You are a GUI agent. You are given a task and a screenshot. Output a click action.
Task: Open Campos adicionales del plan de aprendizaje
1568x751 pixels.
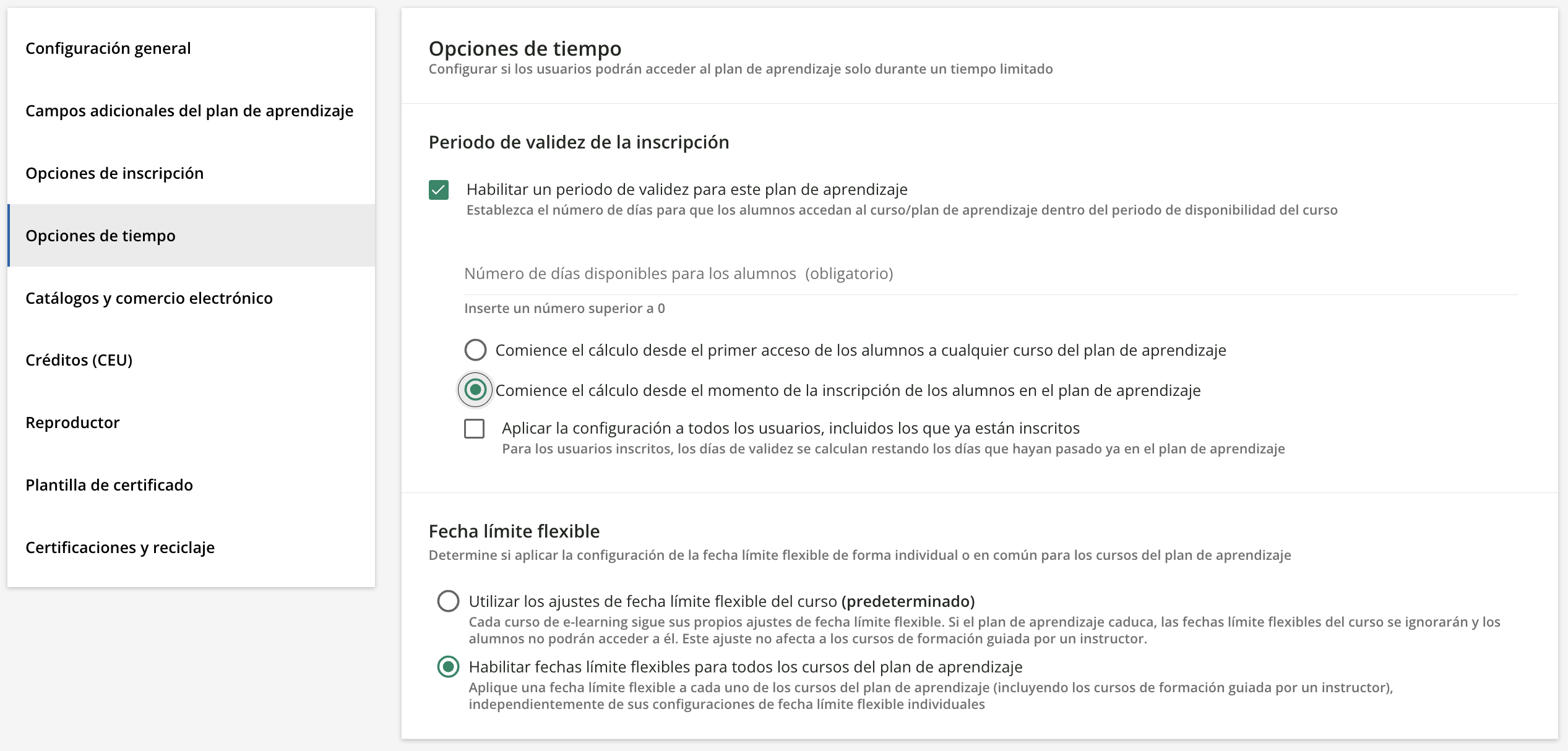click(189, 111)
